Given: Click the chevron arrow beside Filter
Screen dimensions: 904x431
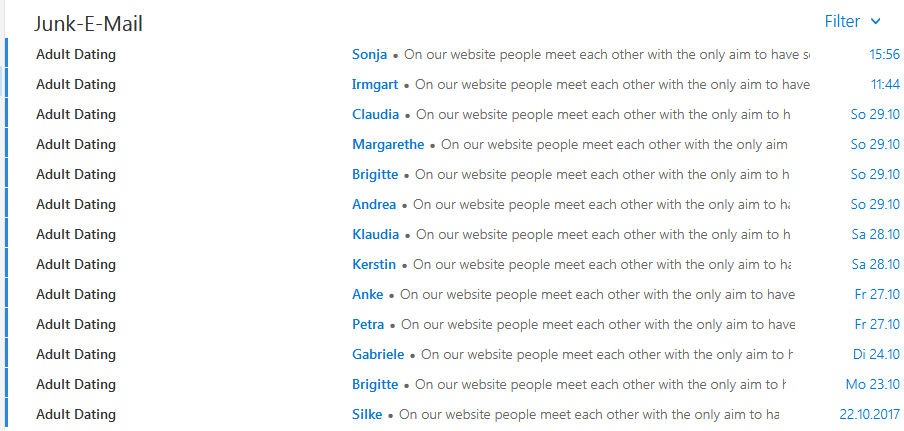Looking at the screenshot, I should pyautogui.click(x=876, y=22).
